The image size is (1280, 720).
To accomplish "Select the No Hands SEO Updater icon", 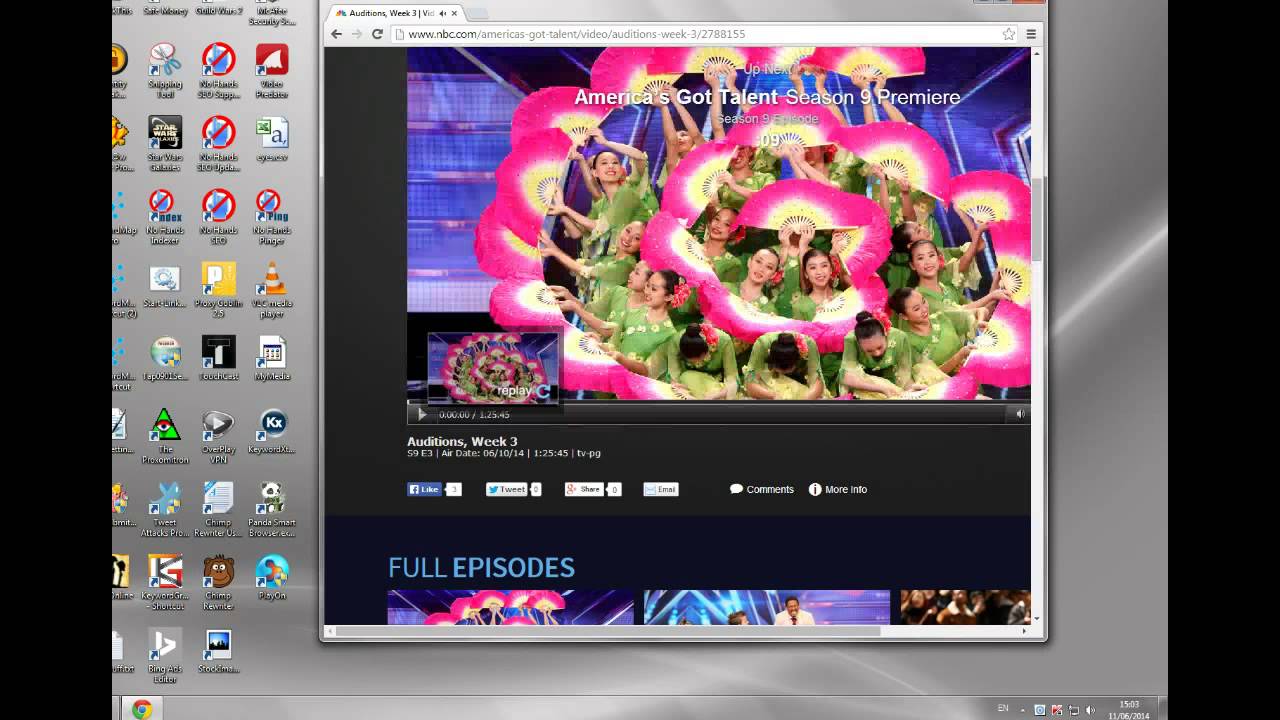I will click(x=218, y=144).
